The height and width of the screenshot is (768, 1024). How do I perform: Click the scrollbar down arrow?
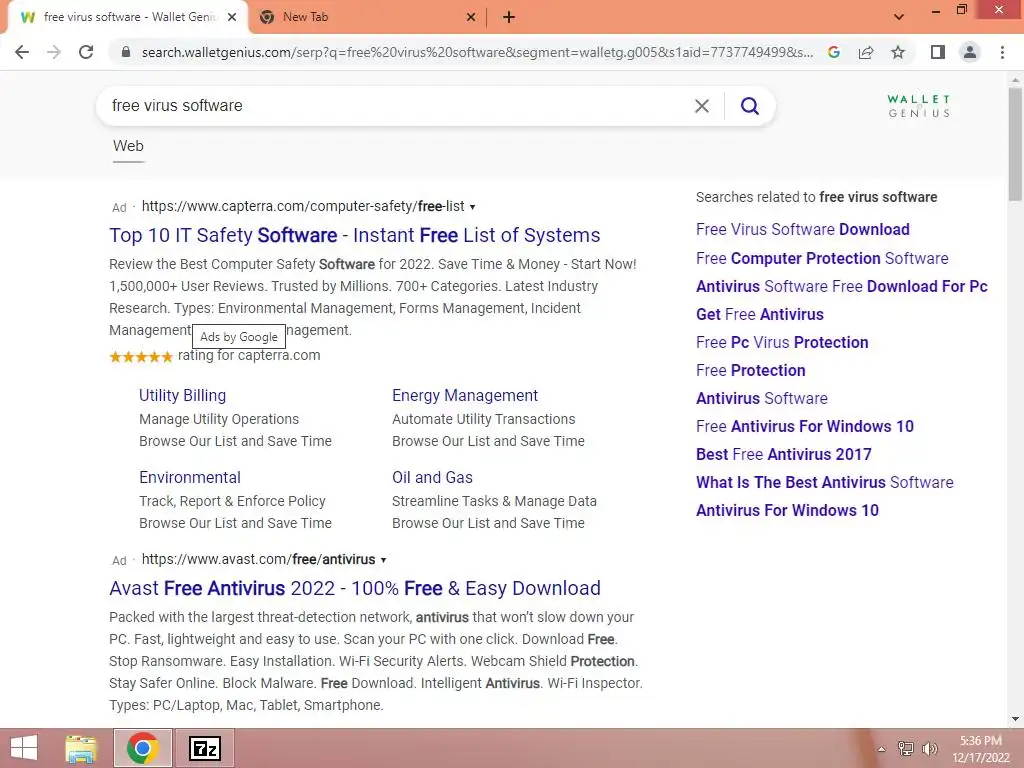pos(1016,720)
